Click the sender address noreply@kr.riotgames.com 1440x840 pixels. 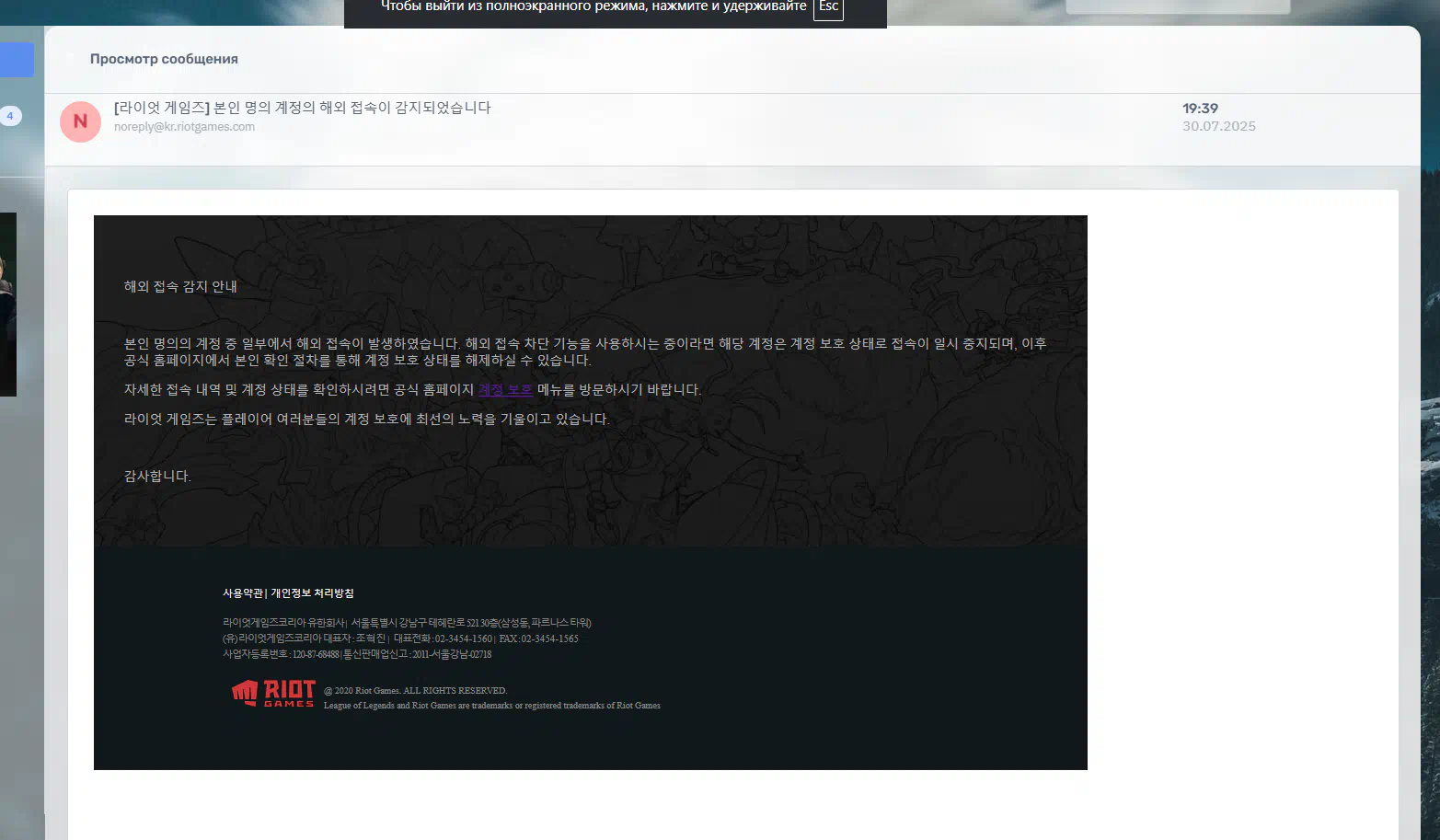184,127
